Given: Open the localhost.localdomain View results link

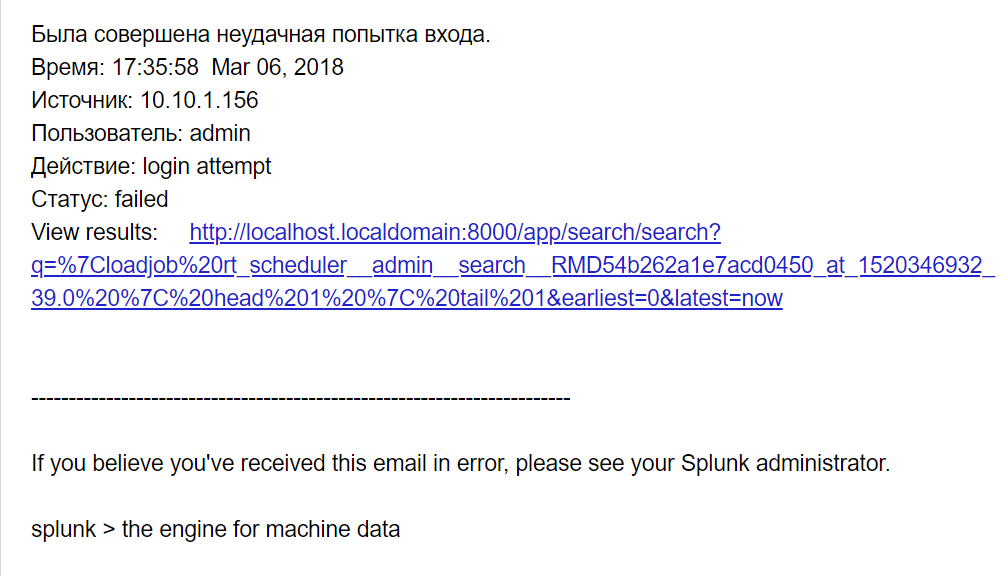Looking at the screenshot, I should point(454,233).
